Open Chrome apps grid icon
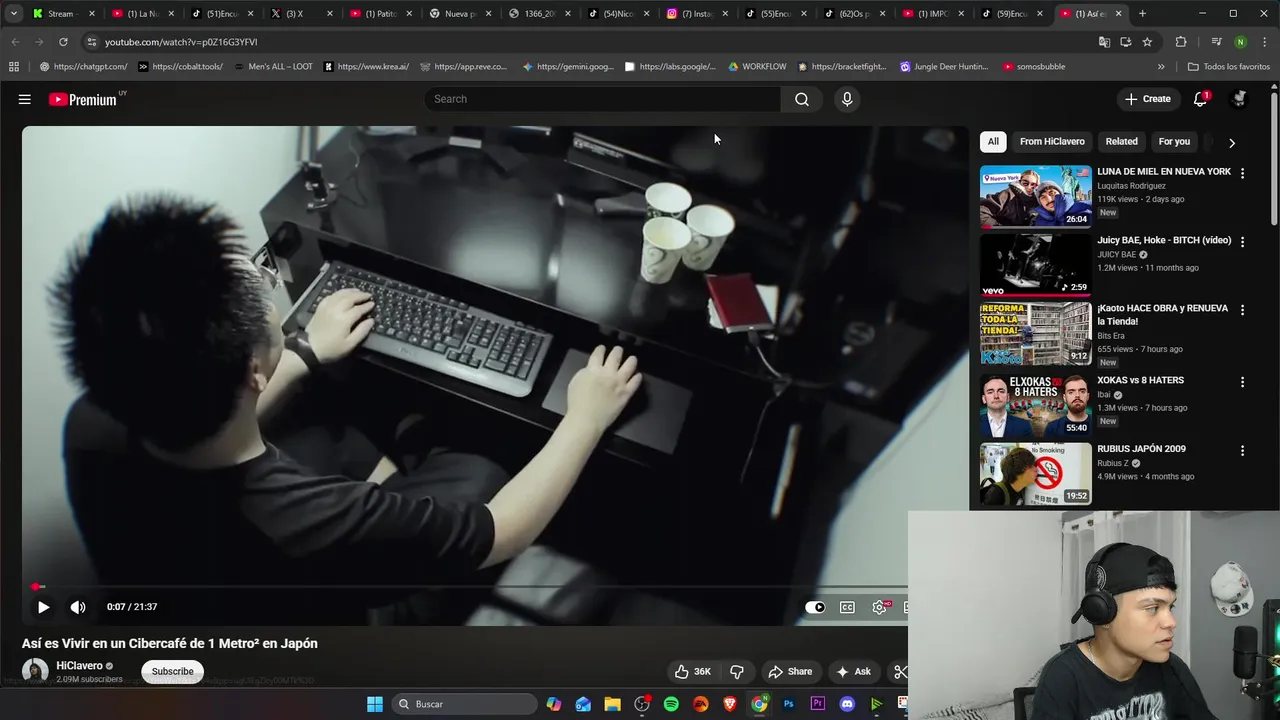Screen dimensions: 1280x720 [x=14, y=67]
